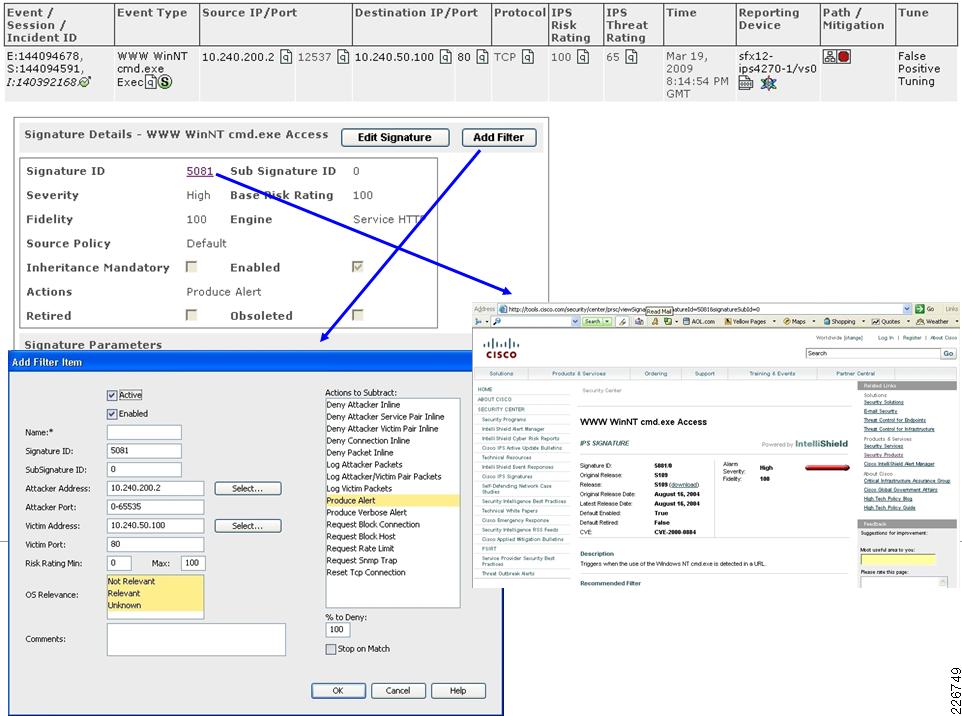Open Training & Events tab

pyautogui.click(x=772, y=373)
